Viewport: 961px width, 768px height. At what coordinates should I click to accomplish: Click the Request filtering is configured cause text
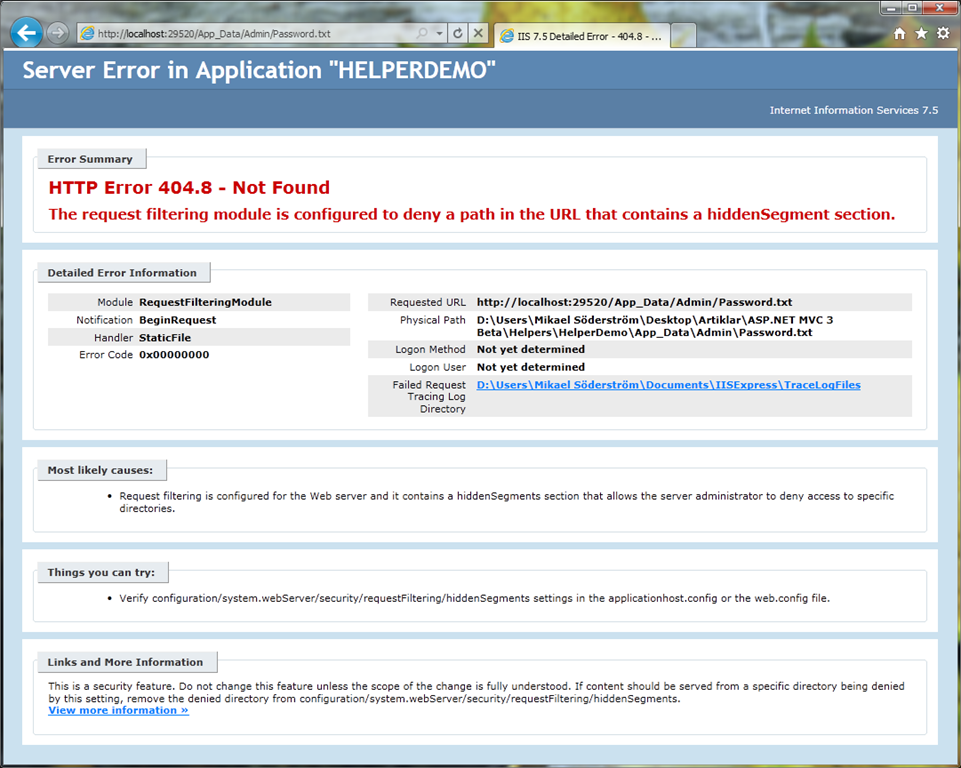click(506, 502)
